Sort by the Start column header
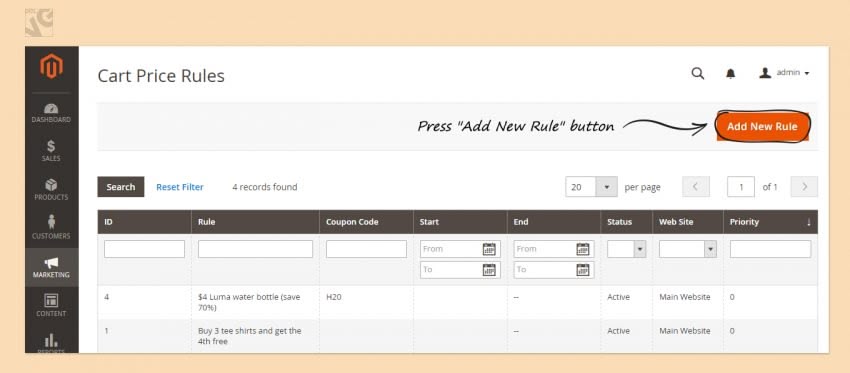850x373 pixels. 460,222
